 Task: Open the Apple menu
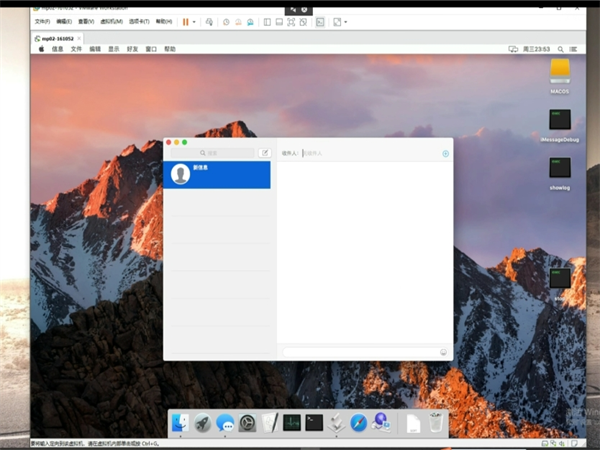click(41, 48)
